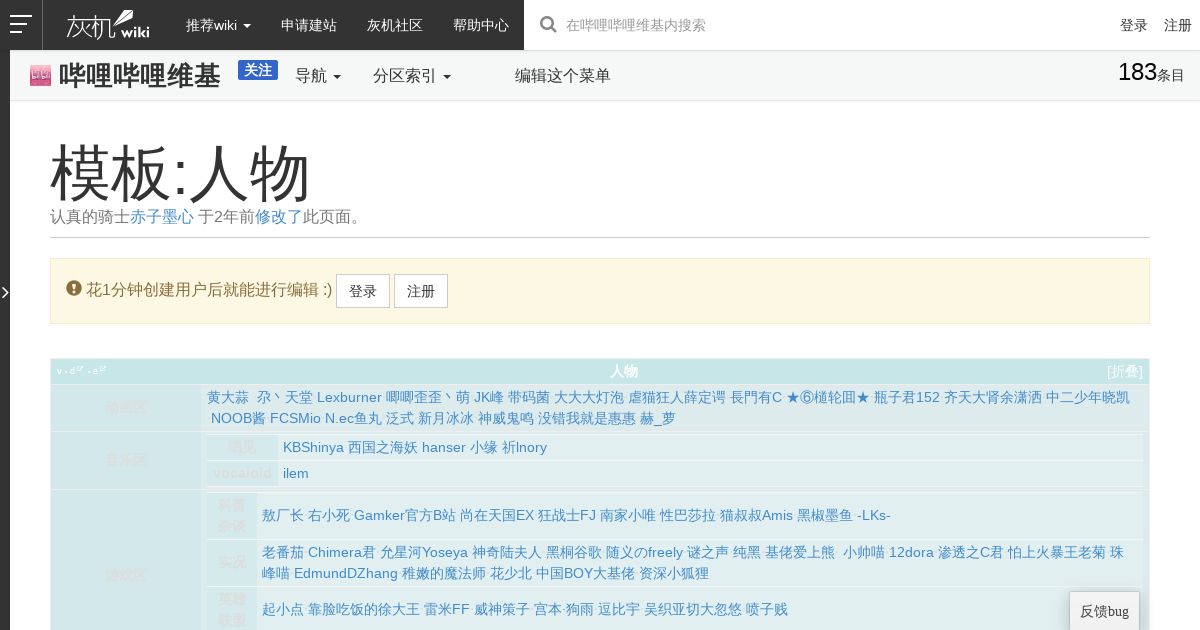Click the magnifier search icon
The height and width of the screenshot is (630, 1200).
(548, 24)
